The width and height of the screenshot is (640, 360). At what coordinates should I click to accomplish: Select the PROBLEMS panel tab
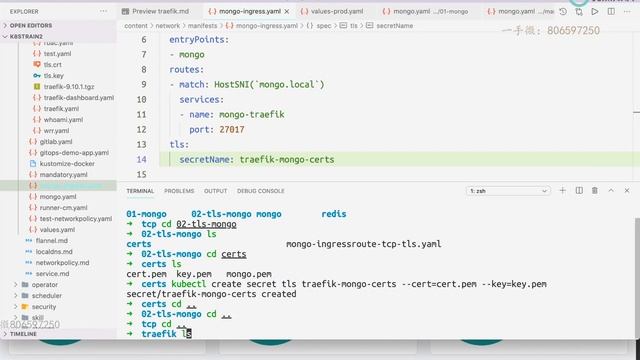coord(179,191)
